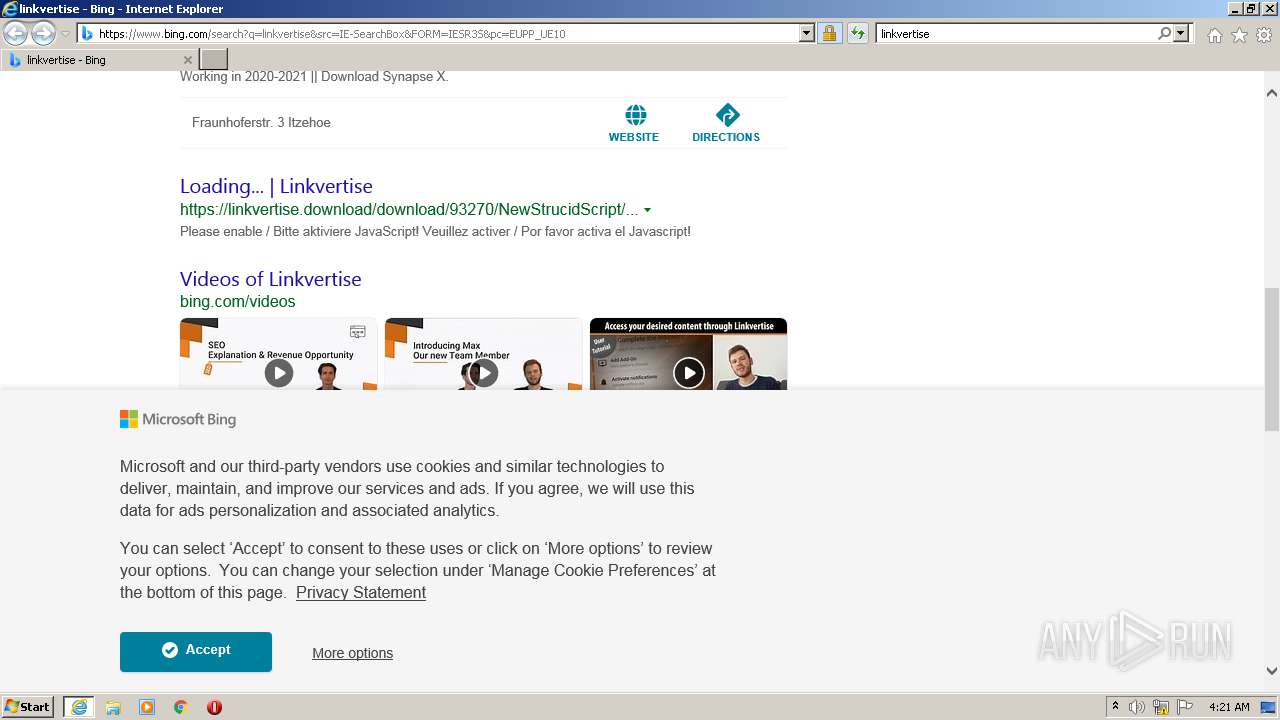Screen dimensions: 1280x720
Task: Go forward with the IE forward arrow
Action: pos(43,33)
